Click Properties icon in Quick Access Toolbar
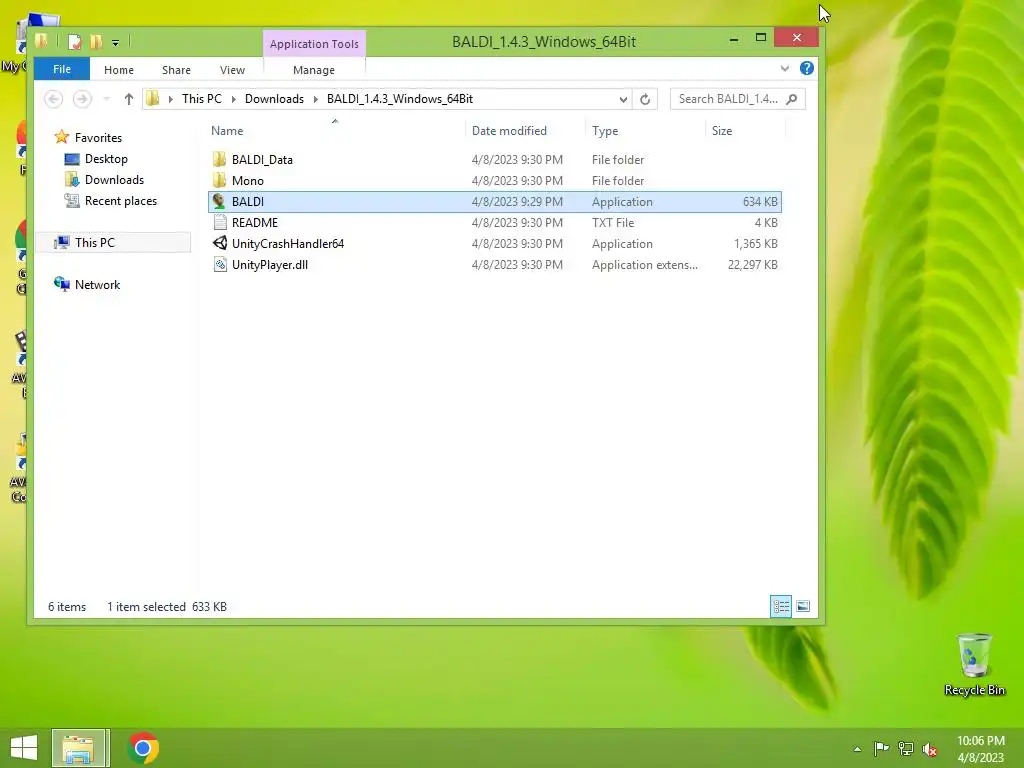The width and height of the screenshot is (1024, 768). click(74, 42)
